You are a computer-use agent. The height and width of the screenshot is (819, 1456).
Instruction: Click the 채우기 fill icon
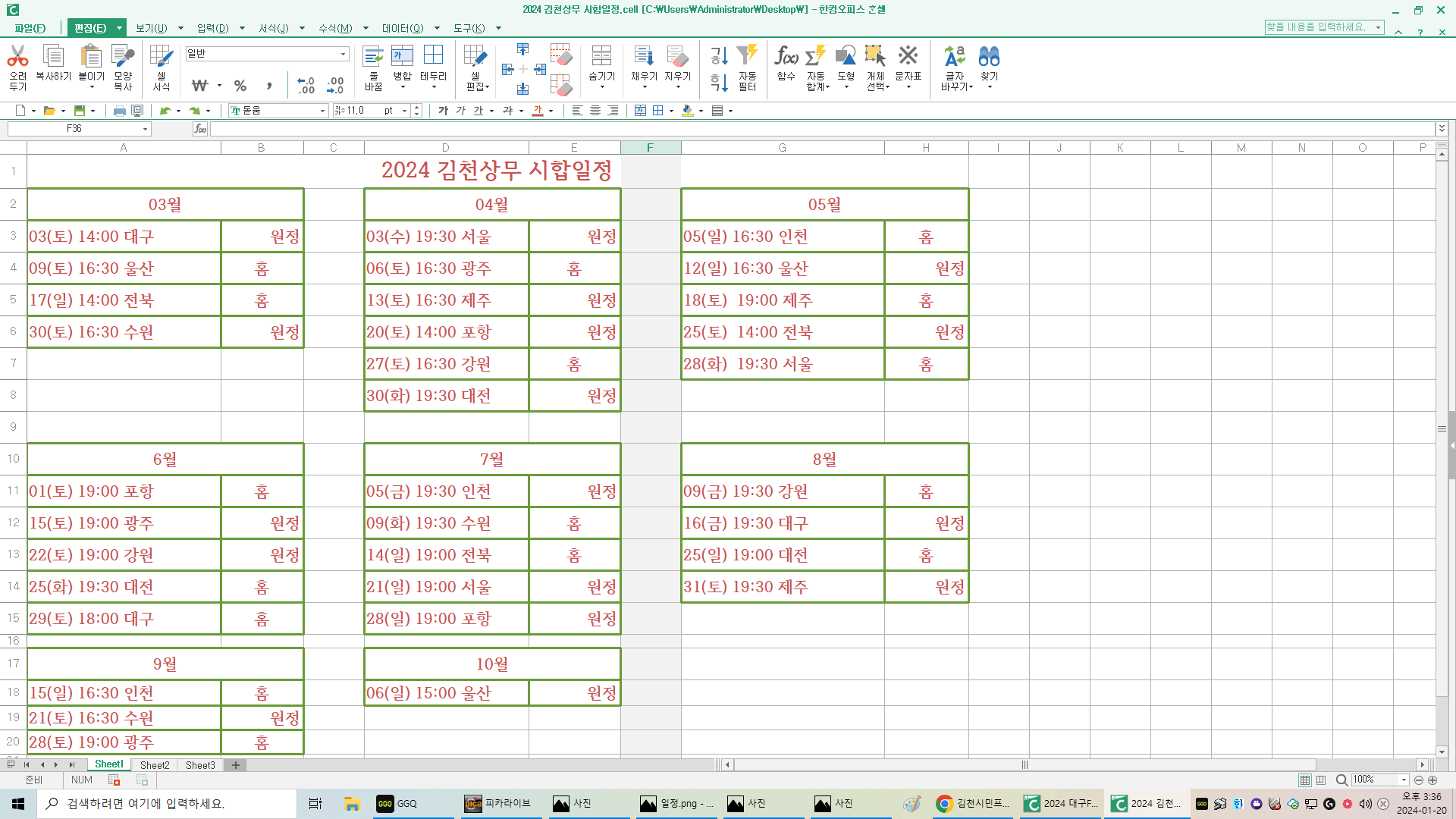[x=644, y=57]
